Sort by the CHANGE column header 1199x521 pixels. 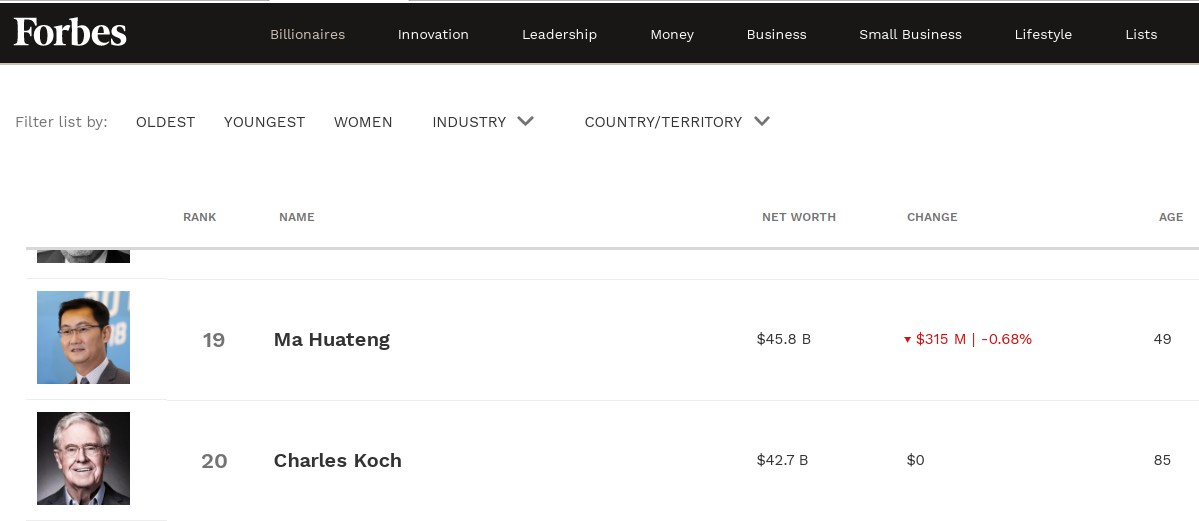click(932, 217)
